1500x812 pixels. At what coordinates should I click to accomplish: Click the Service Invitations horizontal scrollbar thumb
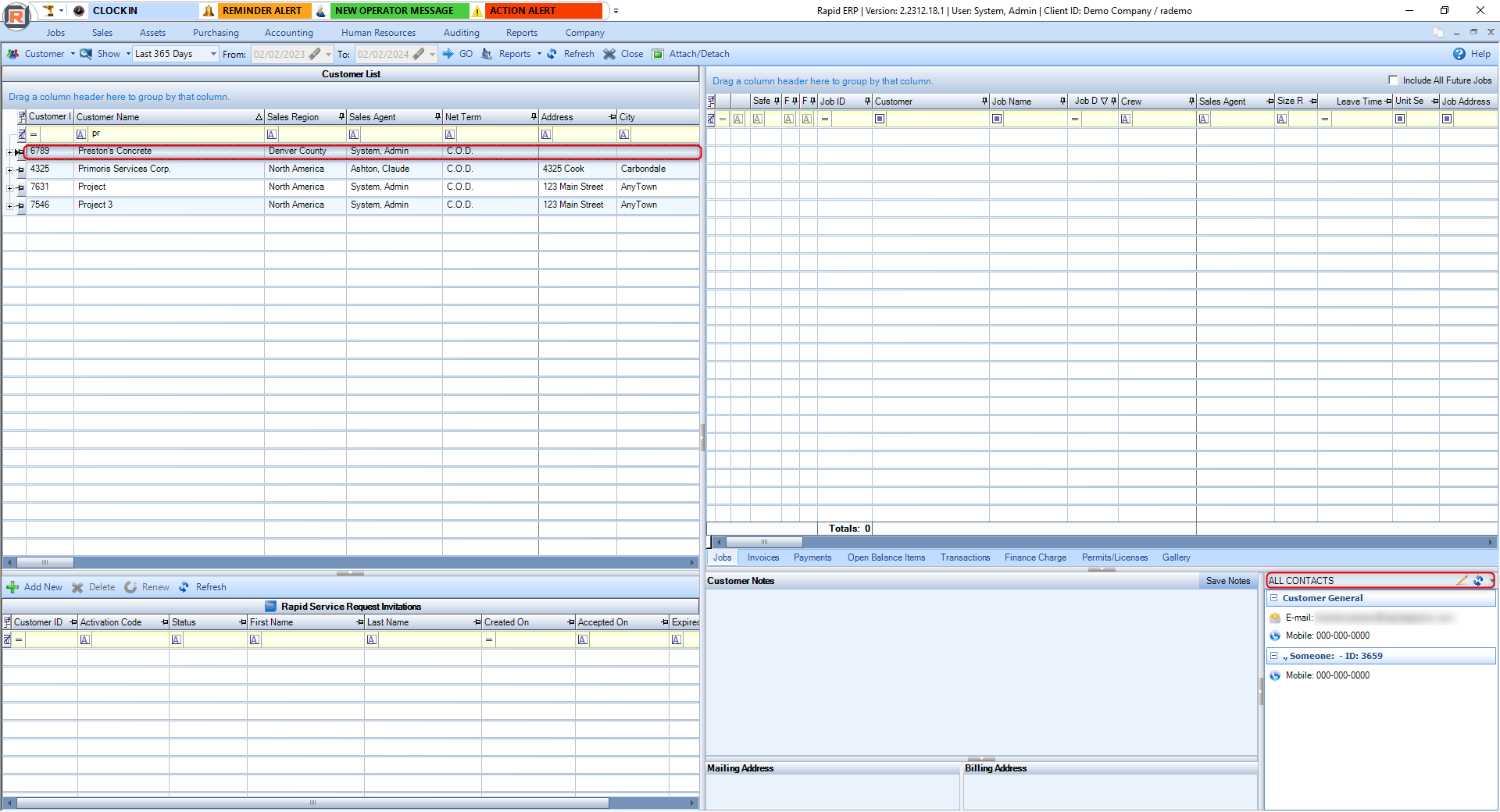pyautogui.click(x=312, y=803)
